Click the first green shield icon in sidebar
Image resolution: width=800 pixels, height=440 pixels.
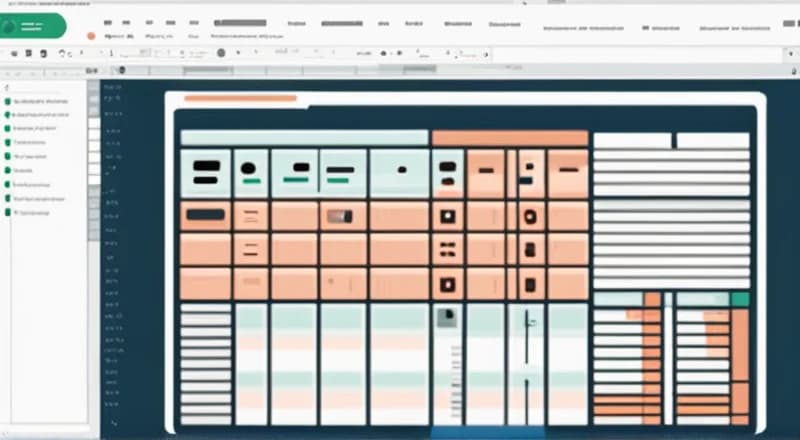pos(7,102)
